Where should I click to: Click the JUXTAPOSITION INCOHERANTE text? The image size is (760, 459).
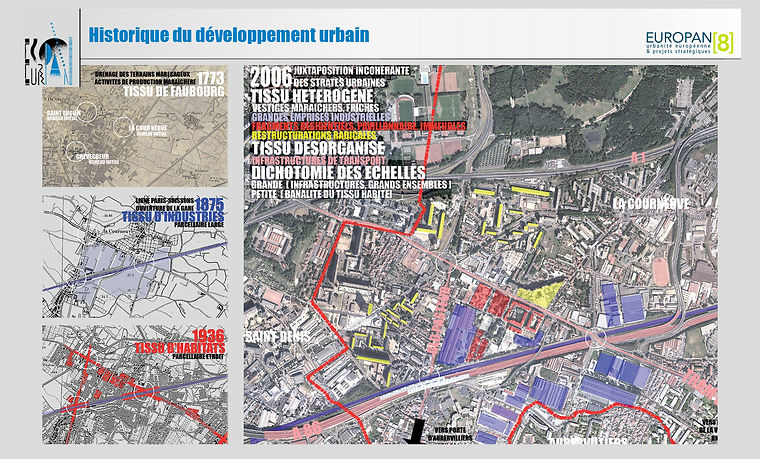click(351, 71)
